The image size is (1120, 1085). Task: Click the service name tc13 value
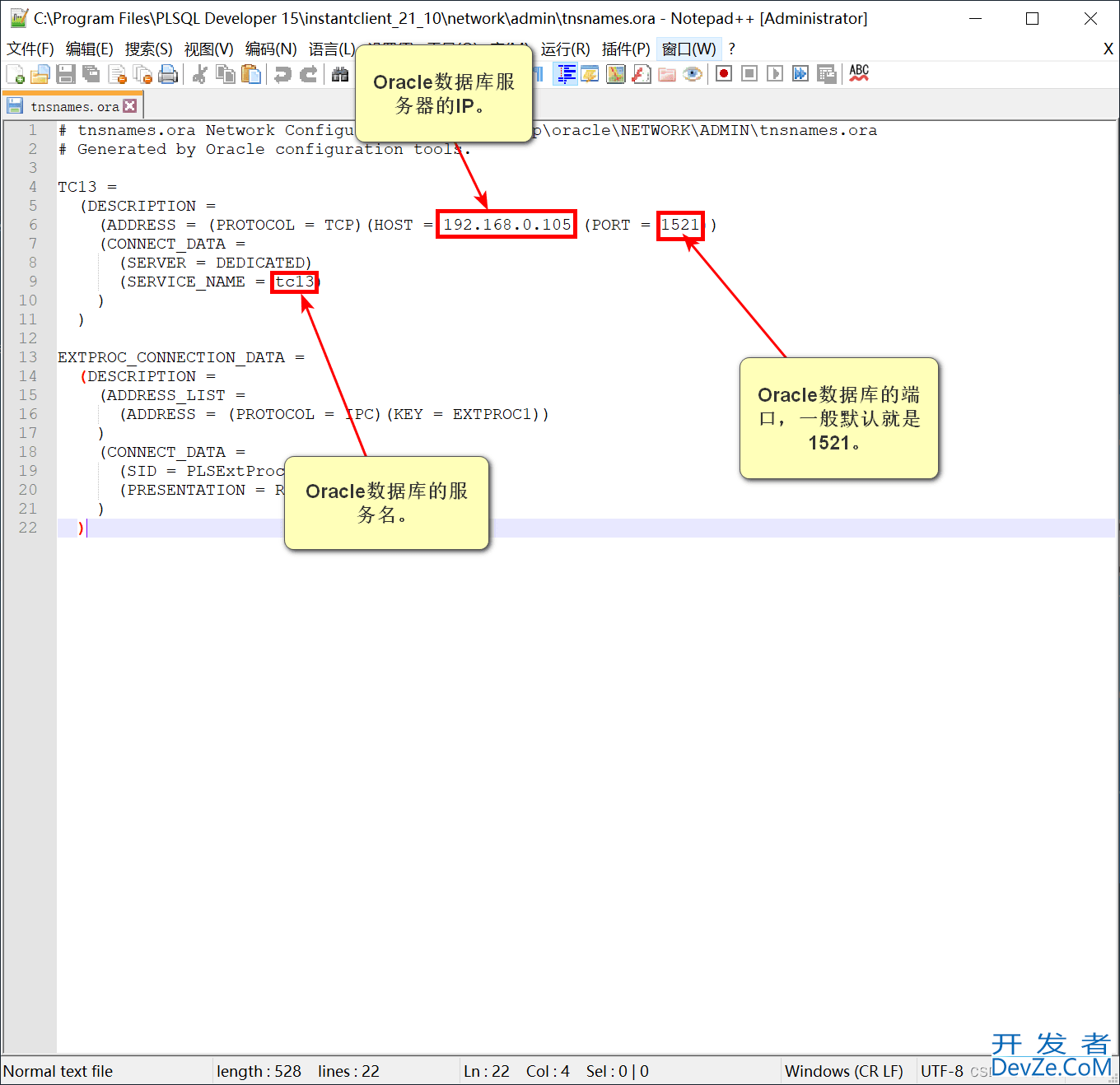tap(295, 282)
